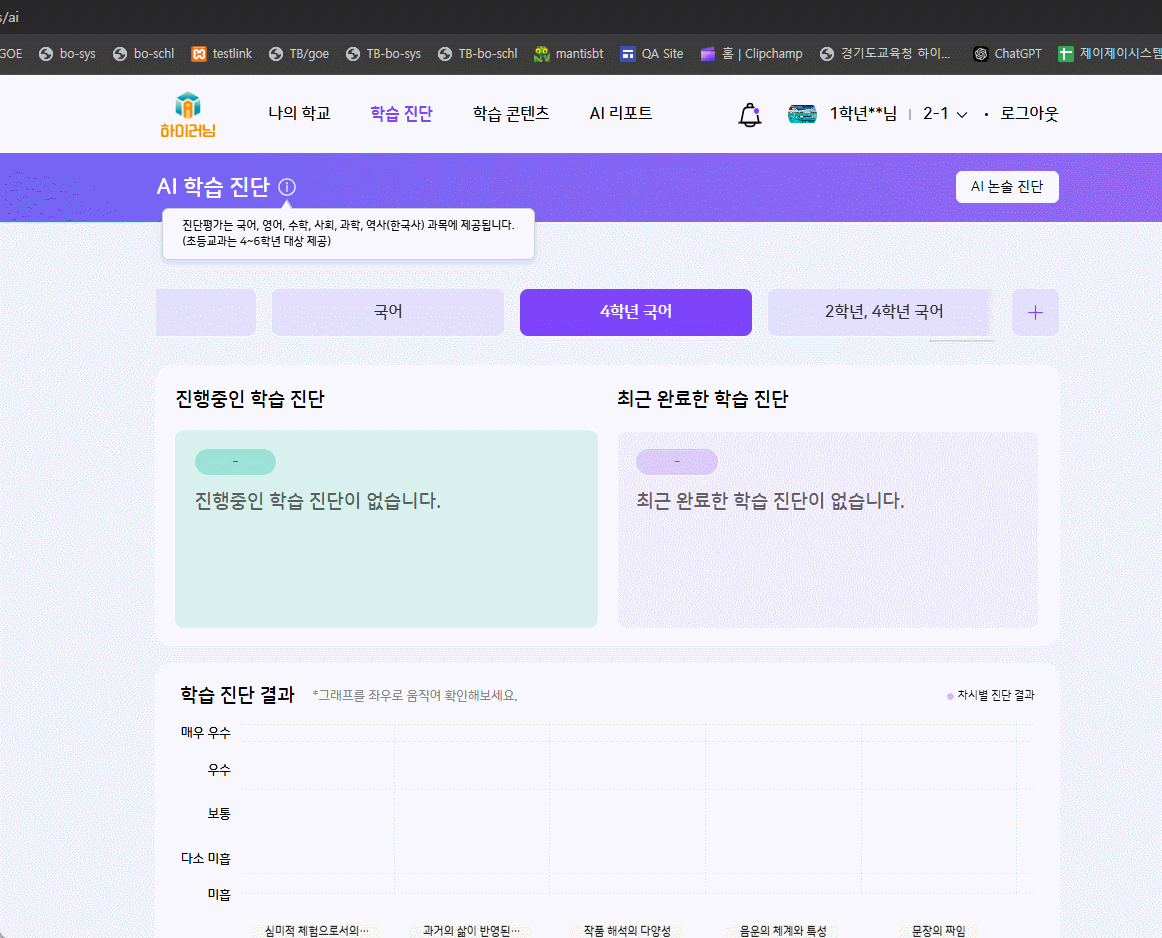The width and height of the screenshot is (1162, 938).
Task: Go to the 학습 콘텐츠 menu
Action: pyautogui.click(x=511, y=114)
